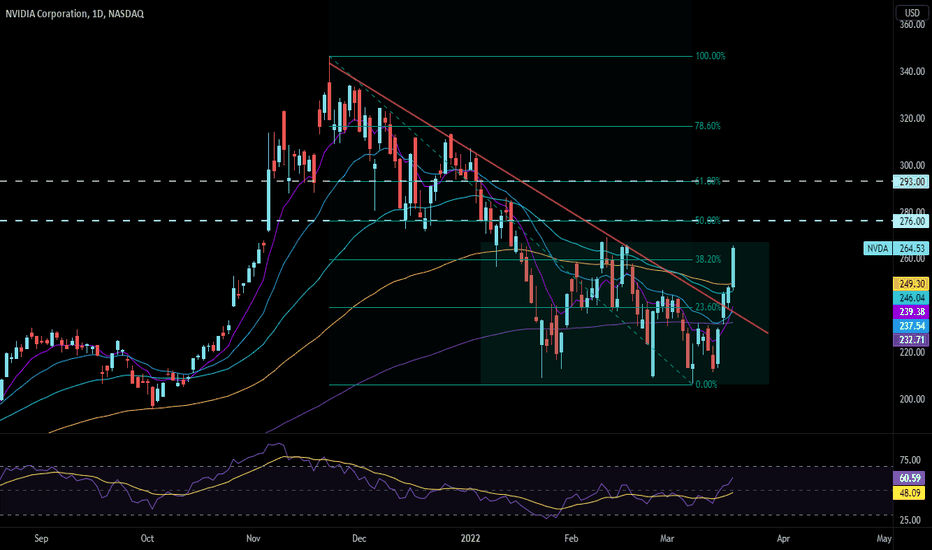The height and width of the screenshot is (550, 932).
Task: Click the 360.00 price scale tick
Action: 912,24
